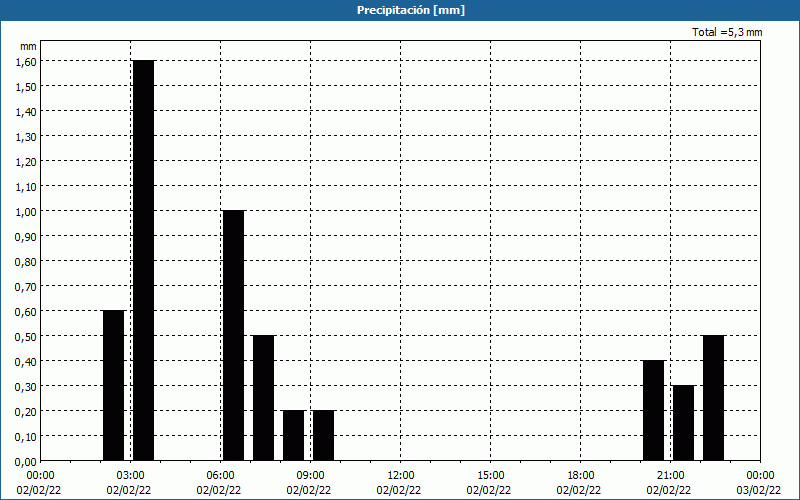
Task: Click the '15:00' time label
Action: pyautogui.click(x=490, y=476)
